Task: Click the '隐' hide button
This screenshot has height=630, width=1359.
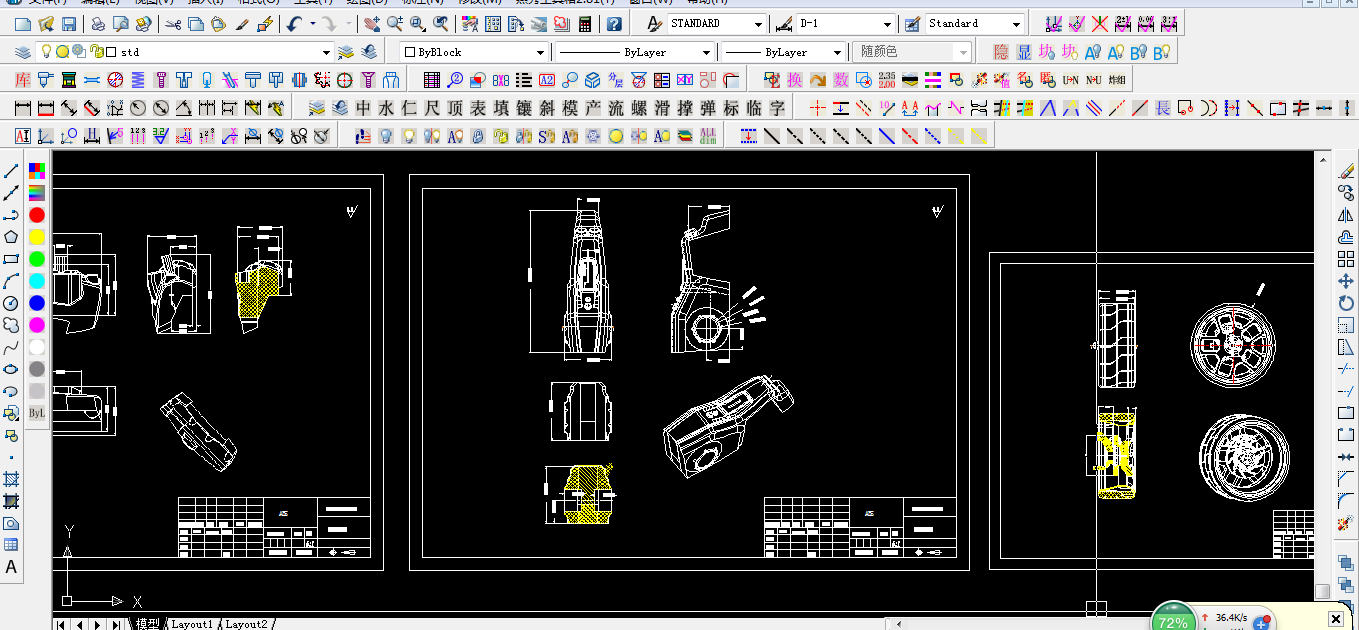Action: 1000,52
